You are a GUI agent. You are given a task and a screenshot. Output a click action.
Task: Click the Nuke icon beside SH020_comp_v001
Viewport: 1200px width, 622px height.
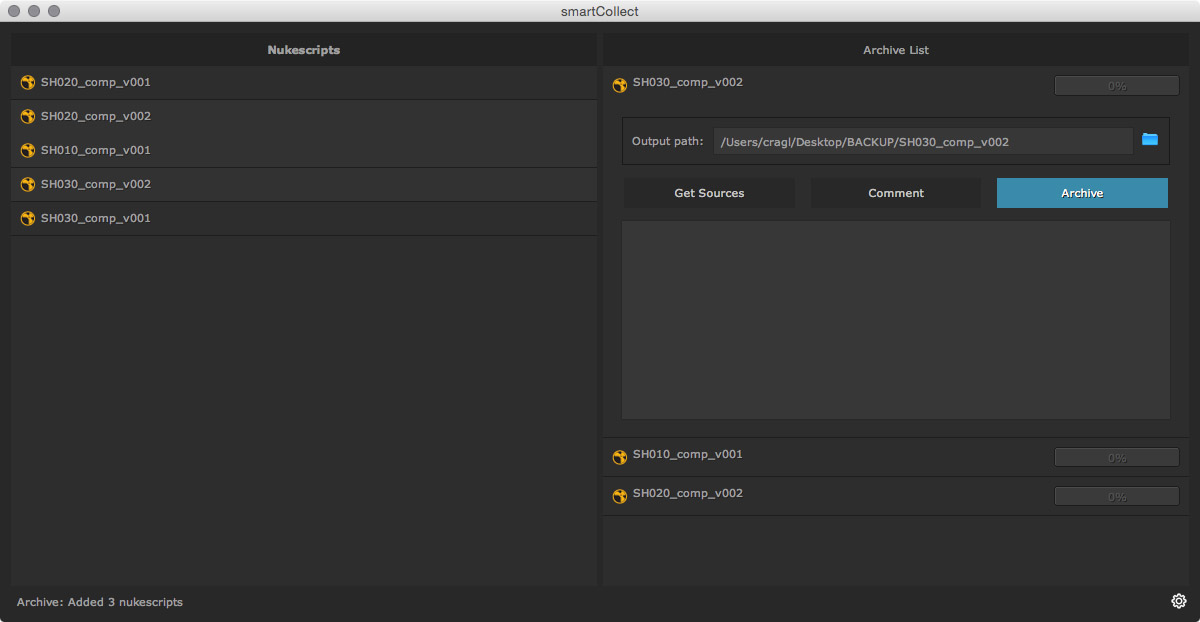[28, 83]
